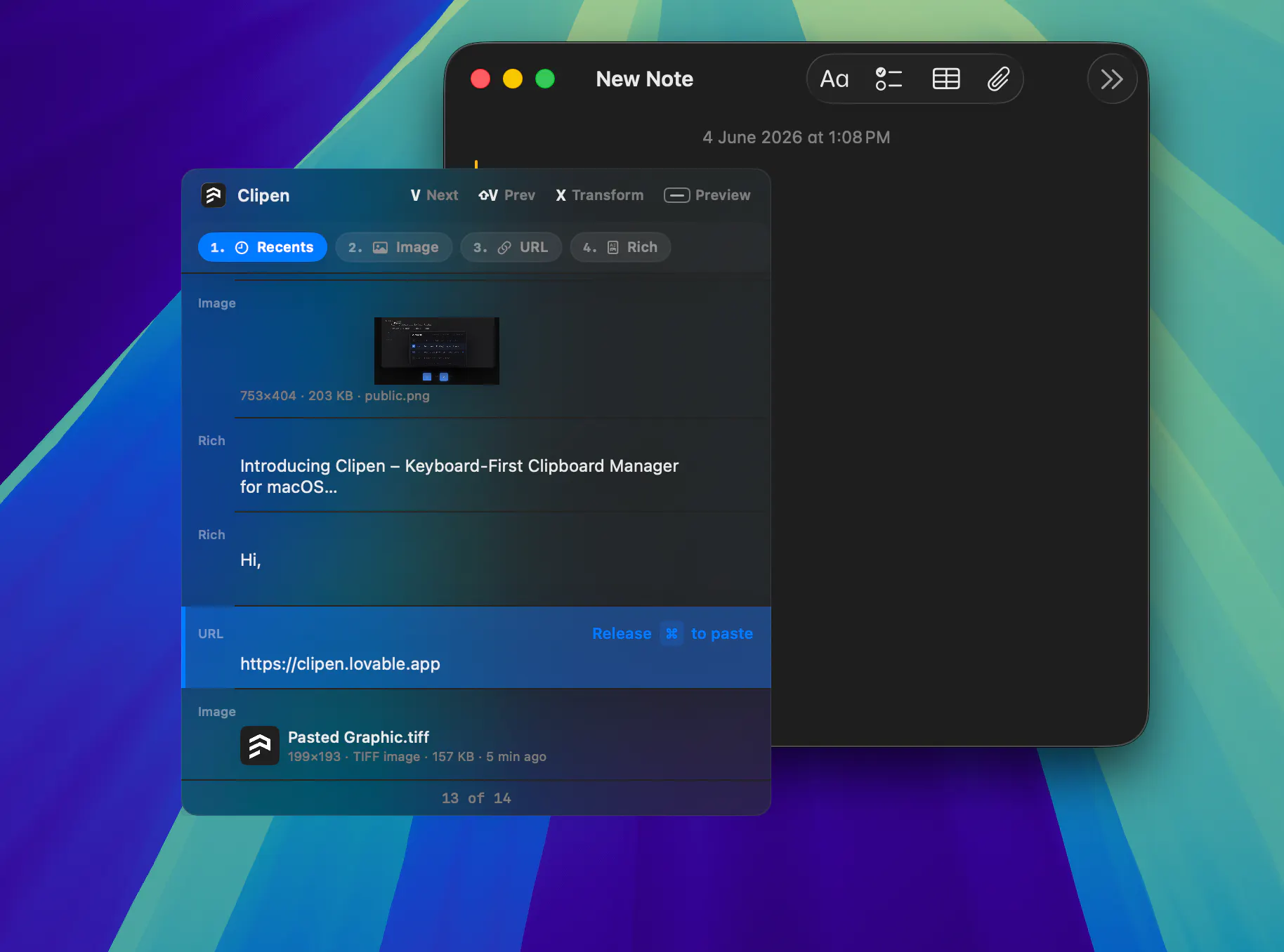Open text format options in Notes toolbar
The height and width of the screenshot is (952, 1284).
coord(834,79)
